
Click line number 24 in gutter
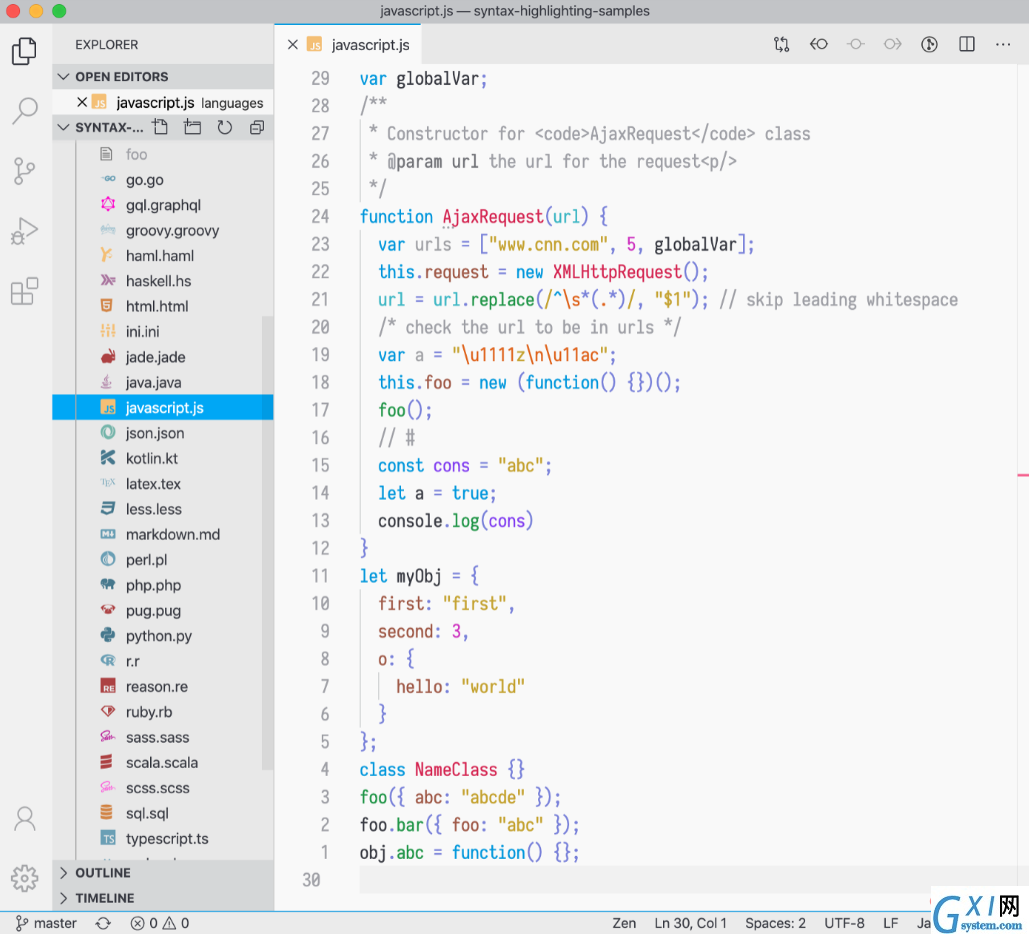coord(320,217)
